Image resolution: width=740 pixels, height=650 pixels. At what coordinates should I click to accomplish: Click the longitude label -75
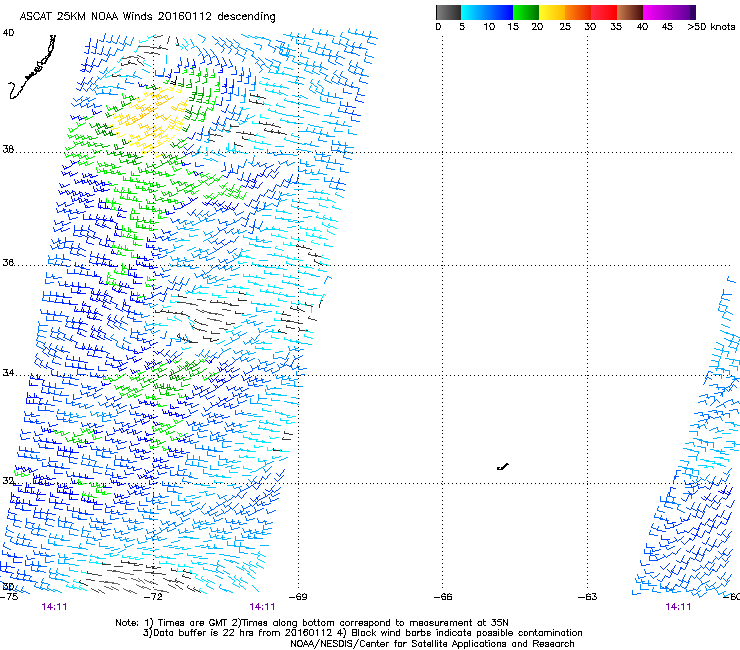pyautogui.click(x=9, y=597)
